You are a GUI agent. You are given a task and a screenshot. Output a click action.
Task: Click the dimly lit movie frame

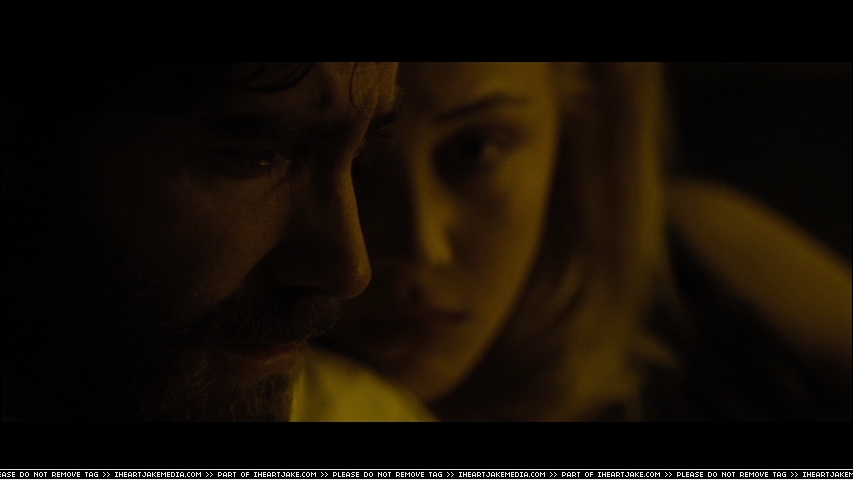tap(426, 242)
